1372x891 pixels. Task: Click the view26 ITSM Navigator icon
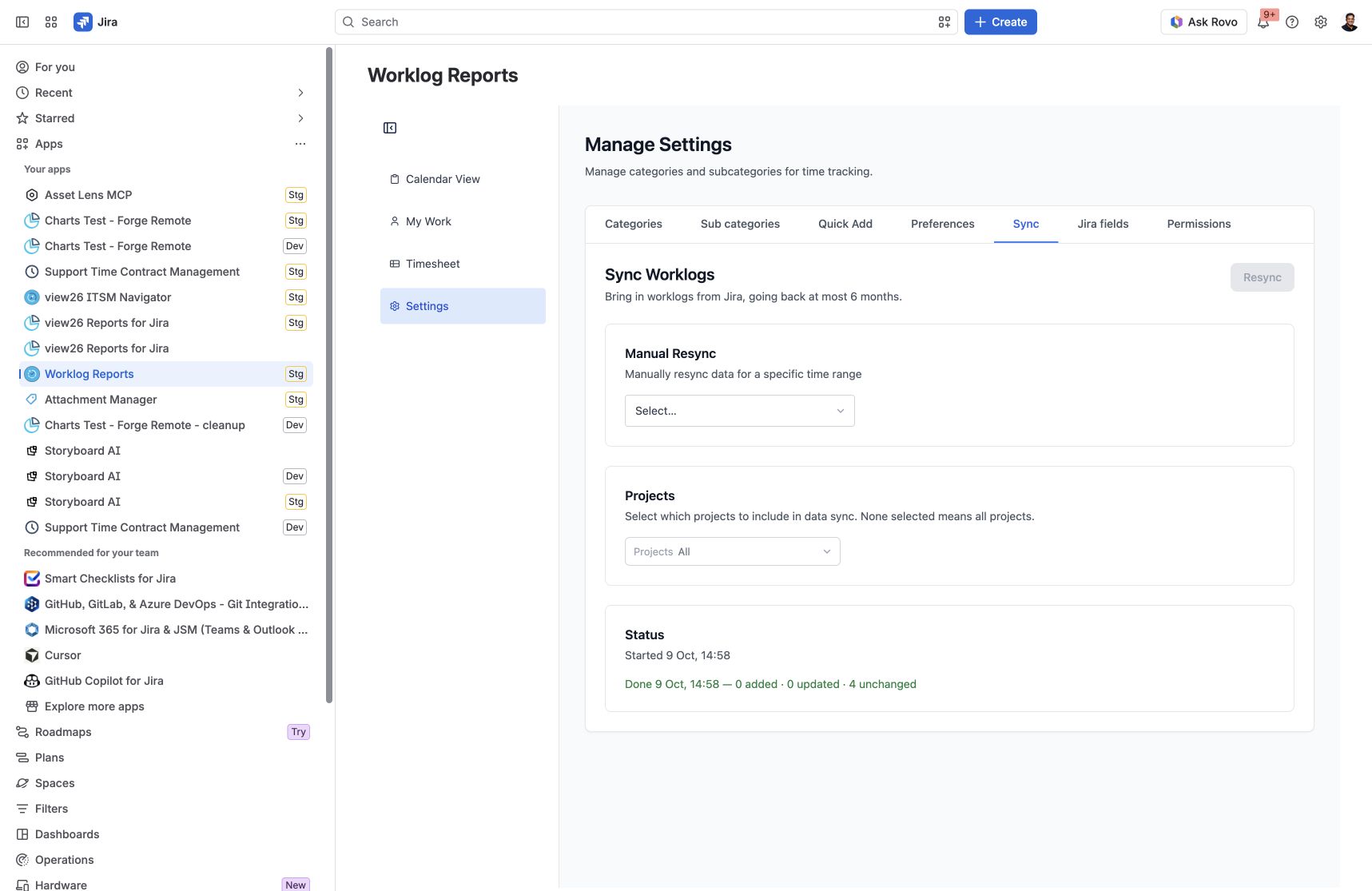32,297
